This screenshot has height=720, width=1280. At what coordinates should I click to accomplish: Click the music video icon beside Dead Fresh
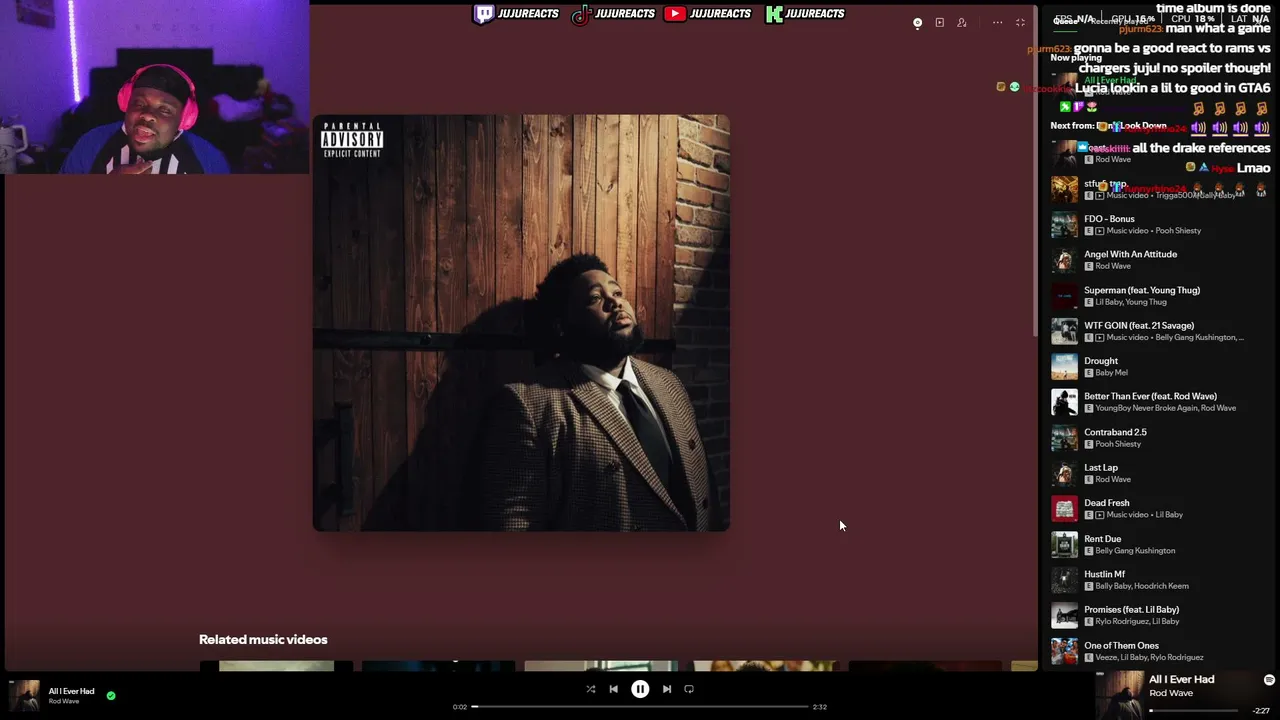click(1099, 515)
